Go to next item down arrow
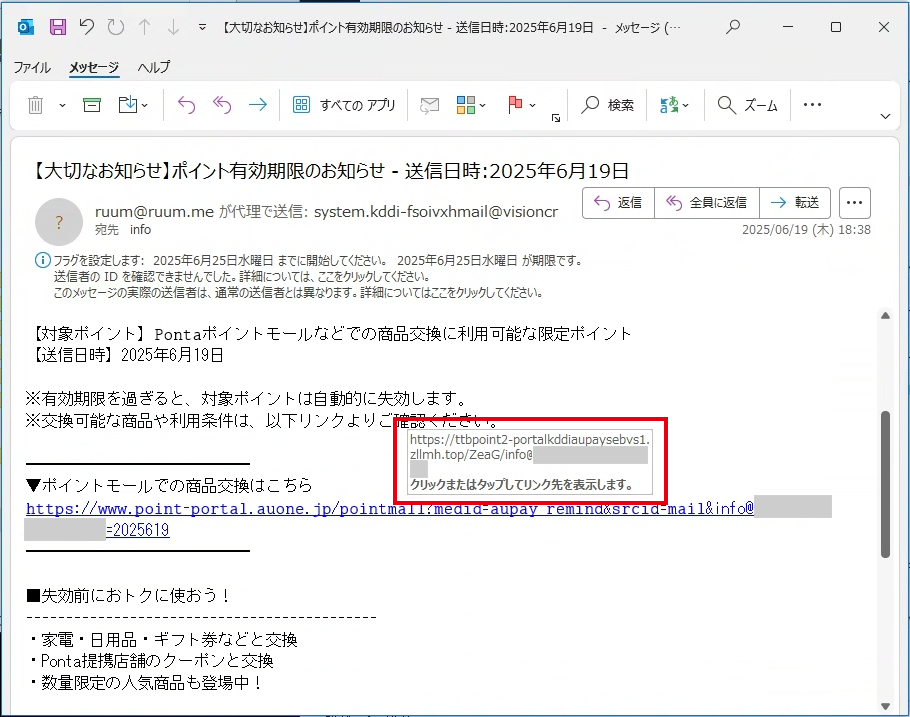This screenshot has height=717, width=910. [173, 27]
